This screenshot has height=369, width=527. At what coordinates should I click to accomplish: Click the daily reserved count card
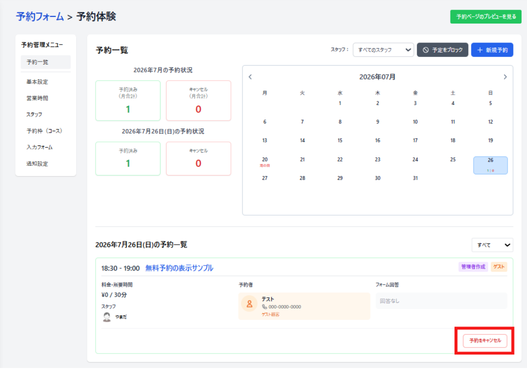click(128, 159)
